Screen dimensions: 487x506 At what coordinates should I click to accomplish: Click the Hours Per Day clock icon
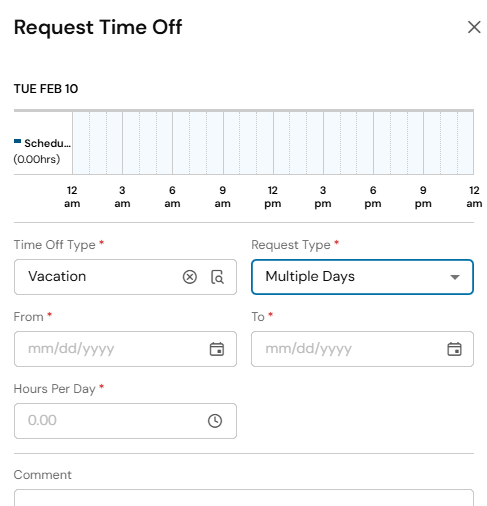(x=215, y=421)
